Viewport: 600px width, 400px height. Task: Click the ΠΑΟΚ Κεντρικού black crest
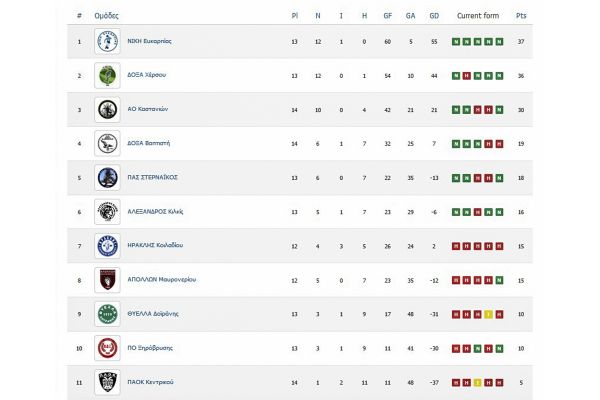(107, 382)
